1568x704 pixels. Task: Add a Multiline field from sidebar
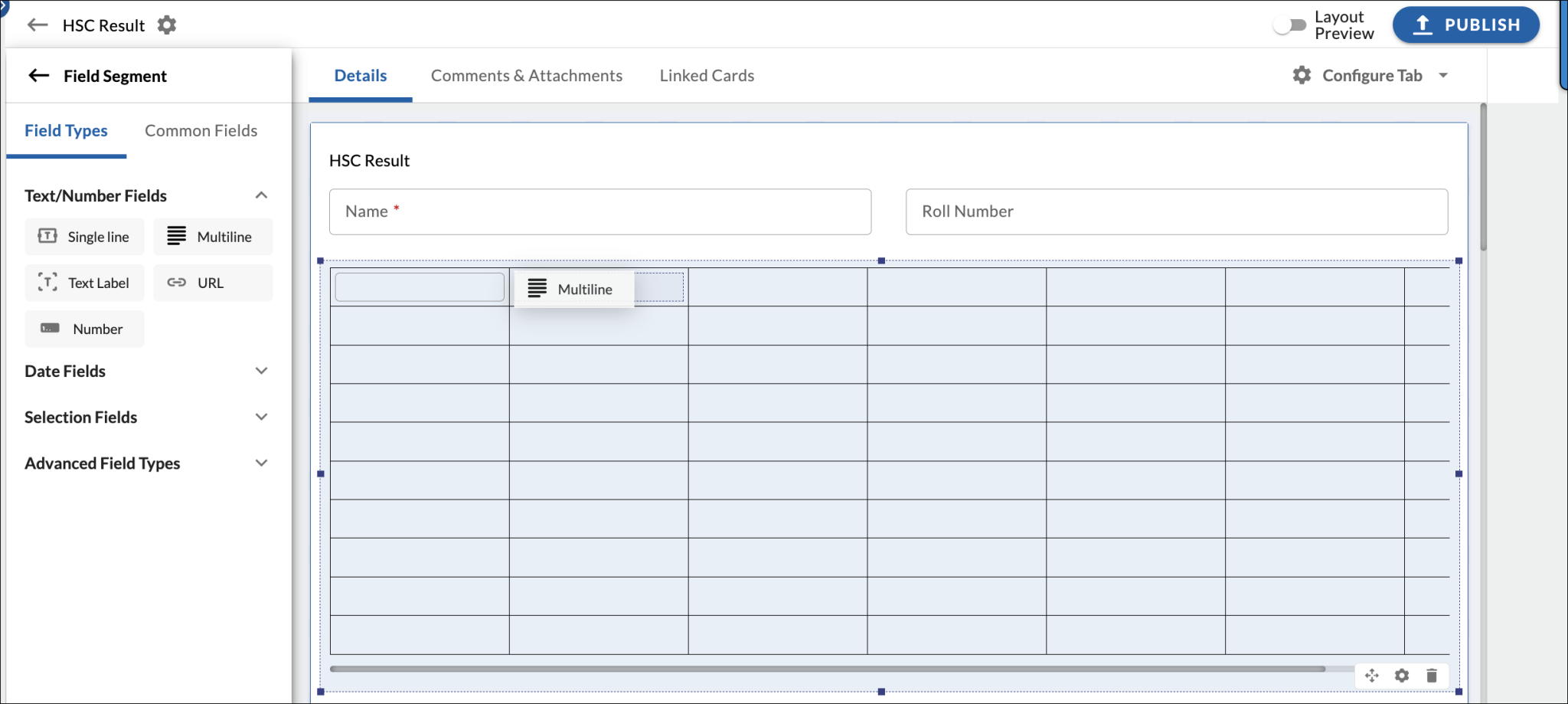click(213, 237)
